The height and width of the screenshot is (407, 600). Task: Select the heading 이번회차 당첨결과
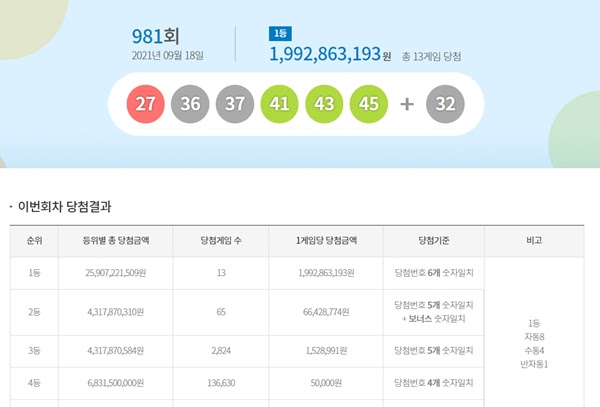64,207
